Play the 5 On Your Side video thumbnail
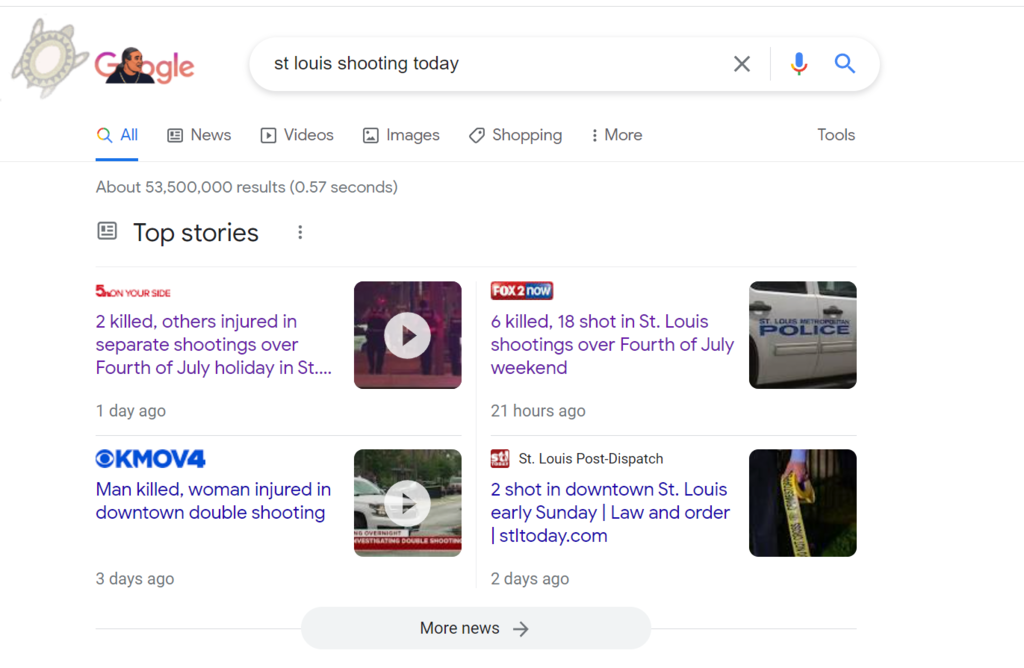This screenshot has width=1024, height=668. pos(408,335)
